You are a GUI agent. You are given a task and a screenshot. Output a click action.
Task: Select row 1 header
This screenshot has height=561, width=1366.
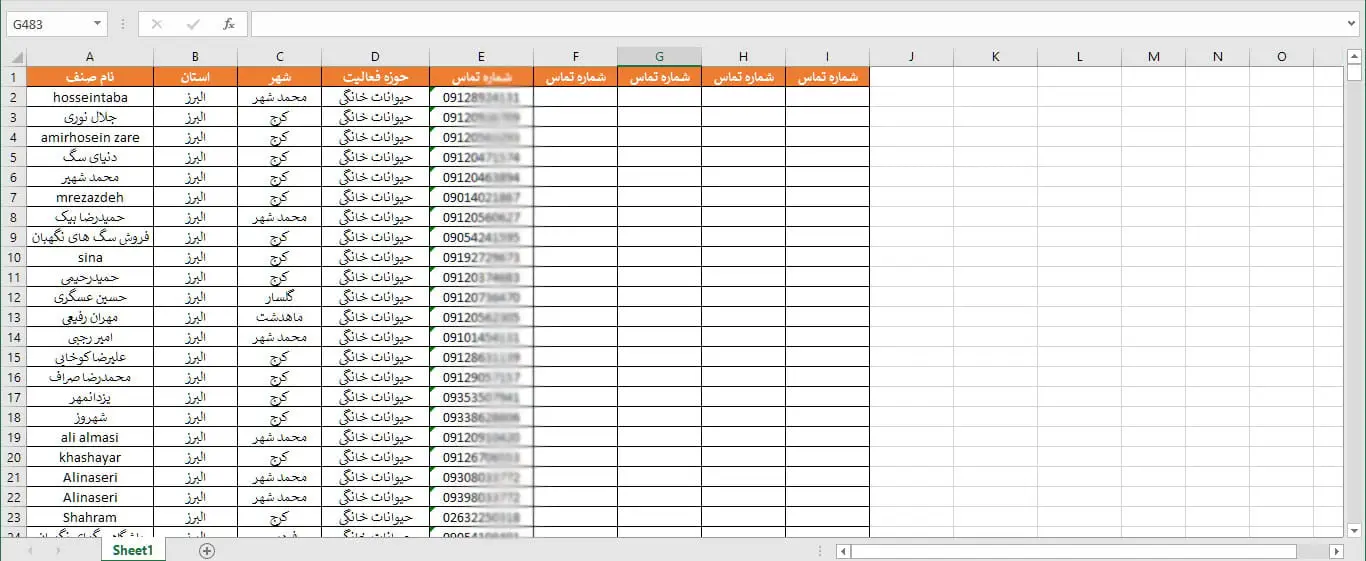pos(14,77)
